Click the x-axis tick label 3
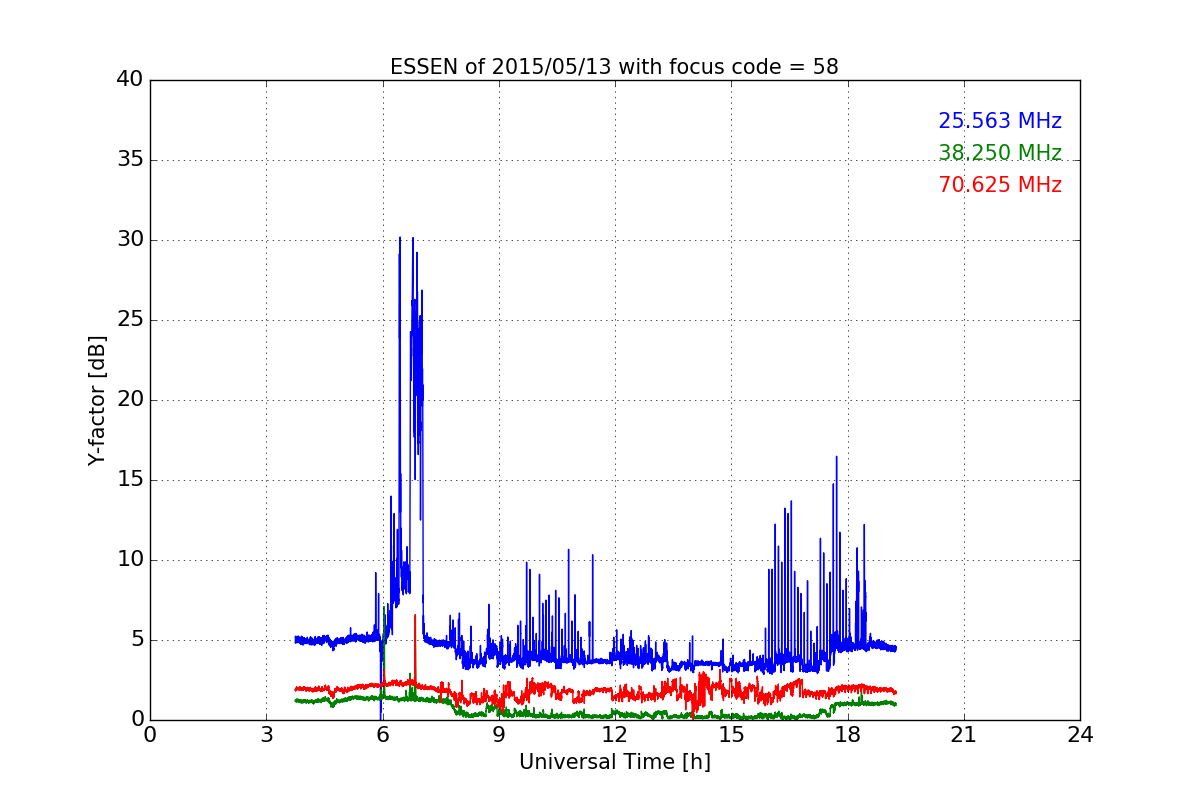 coord(266,735)
